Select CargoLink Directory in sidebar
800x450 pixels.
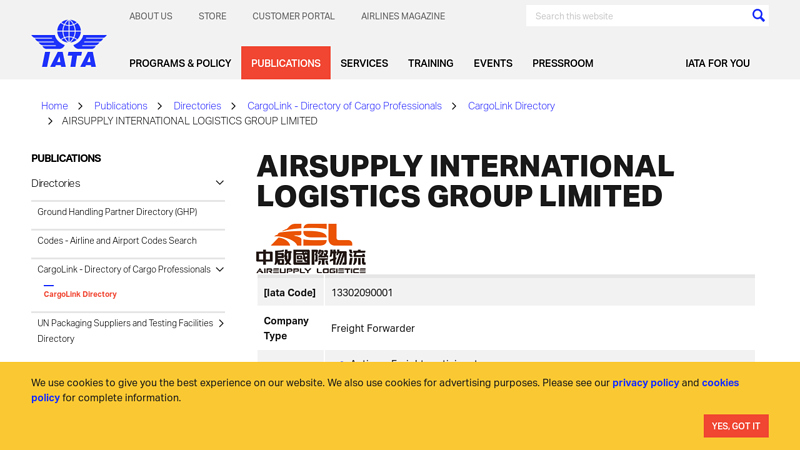pyautogui.click(x=80, y=294)
